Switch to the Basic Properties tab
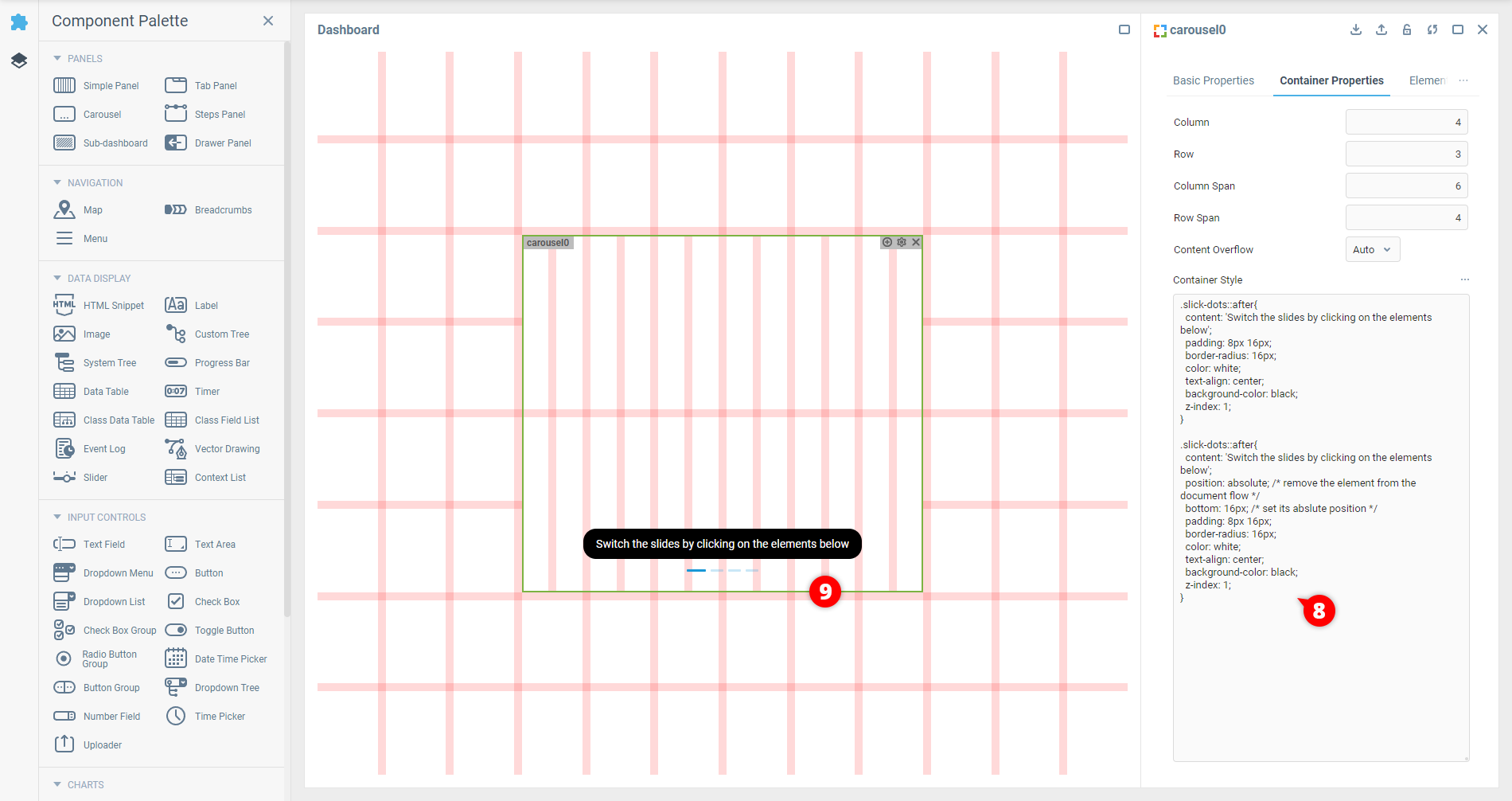 pyautogui.click(x=1213, y=80)
